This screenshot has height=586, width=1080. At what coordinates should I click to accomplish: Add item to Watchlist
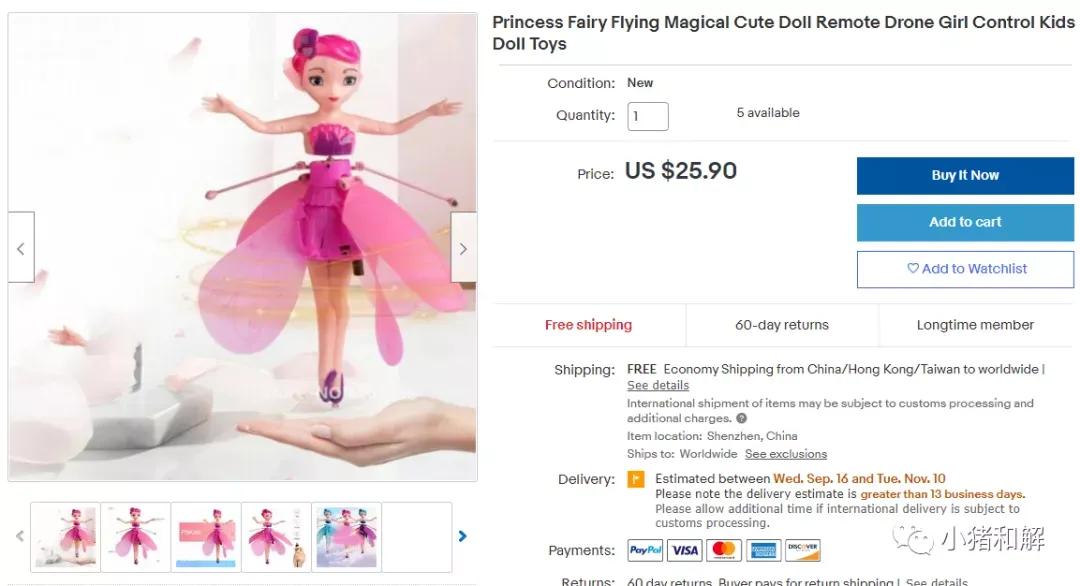(x=965, y=269)
